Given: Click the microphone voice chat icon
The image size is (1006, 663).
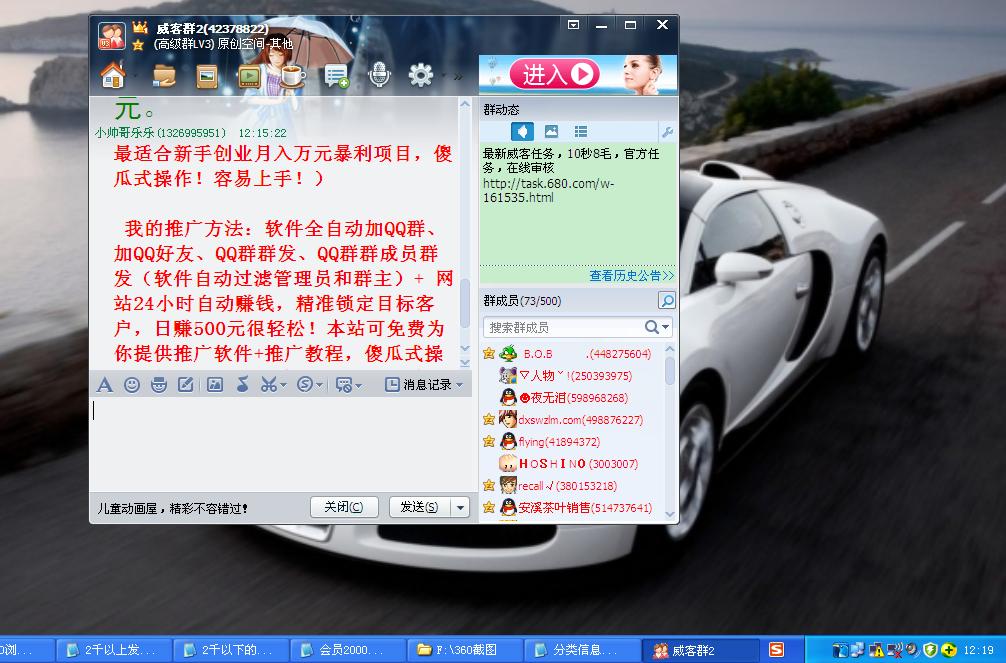Looking at the screenshot, I should pyautogui.click(x=379, y=75).
